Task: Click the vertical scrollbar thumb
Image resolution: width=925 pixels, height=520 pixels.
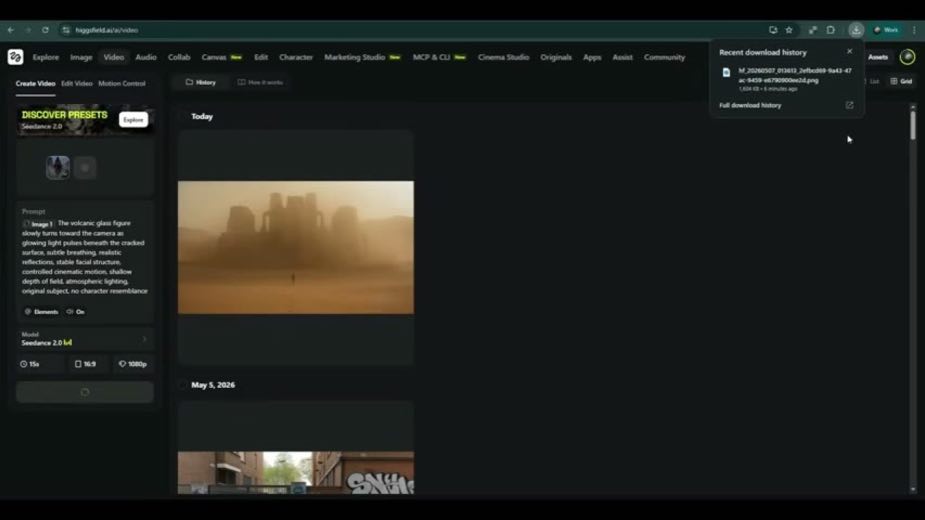Action: click(913, 124)
